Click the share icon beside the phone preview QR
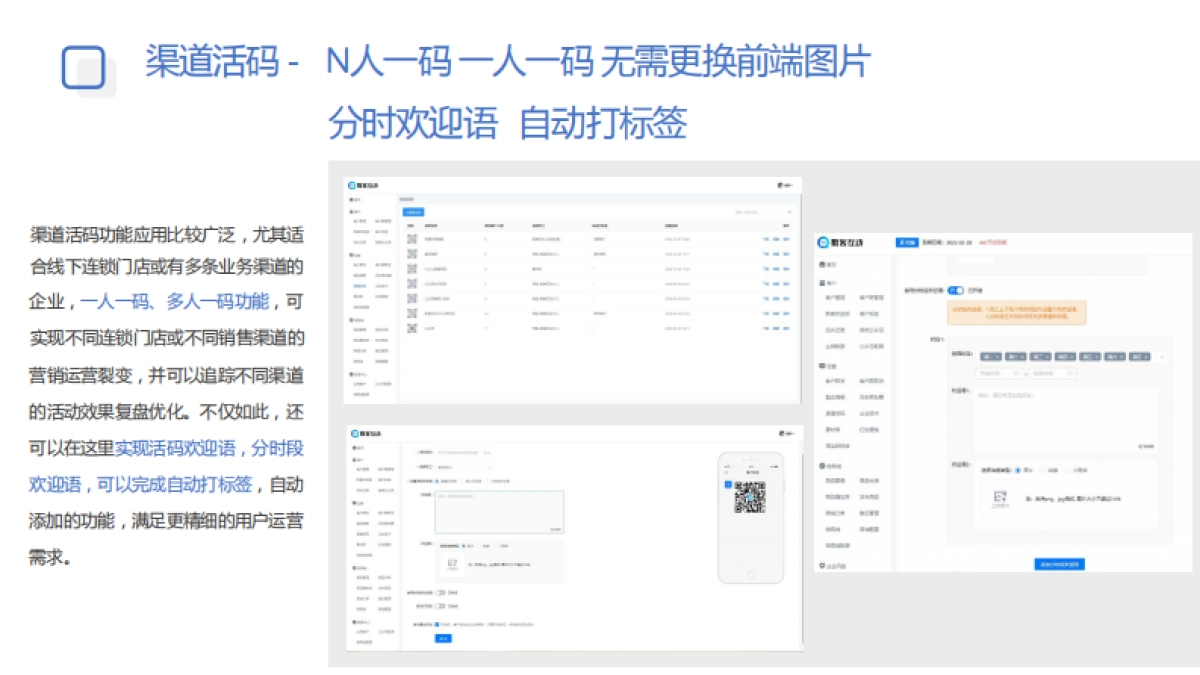The height and width of the screenshot is (675, 1200). tap(726, 482)
